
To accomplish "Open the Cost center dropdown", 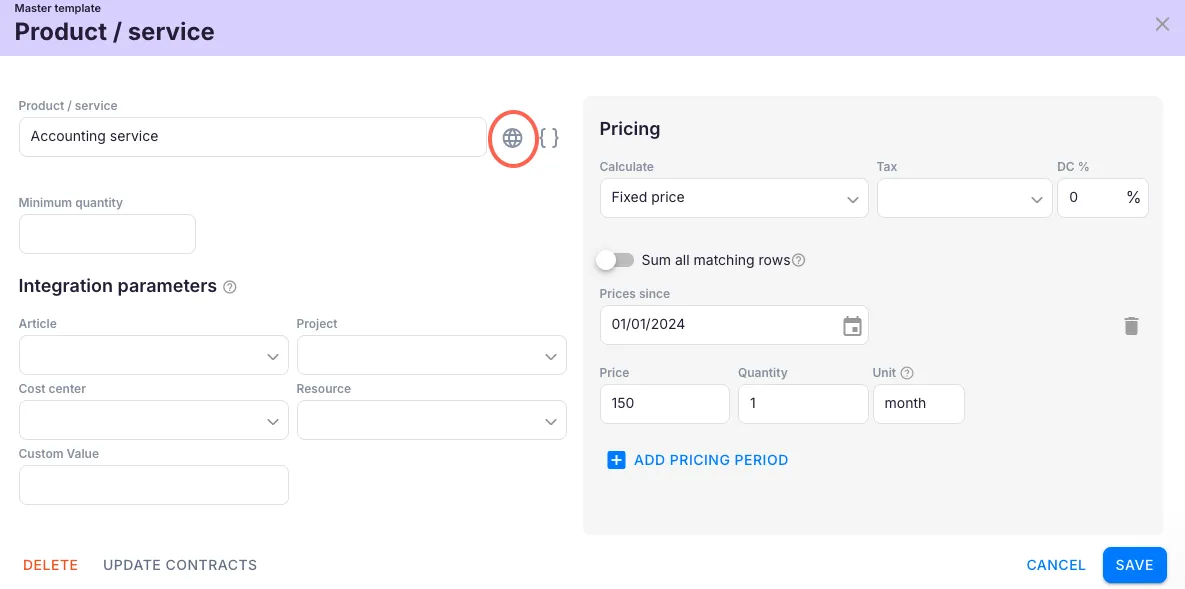I will (x=153, y=421).
